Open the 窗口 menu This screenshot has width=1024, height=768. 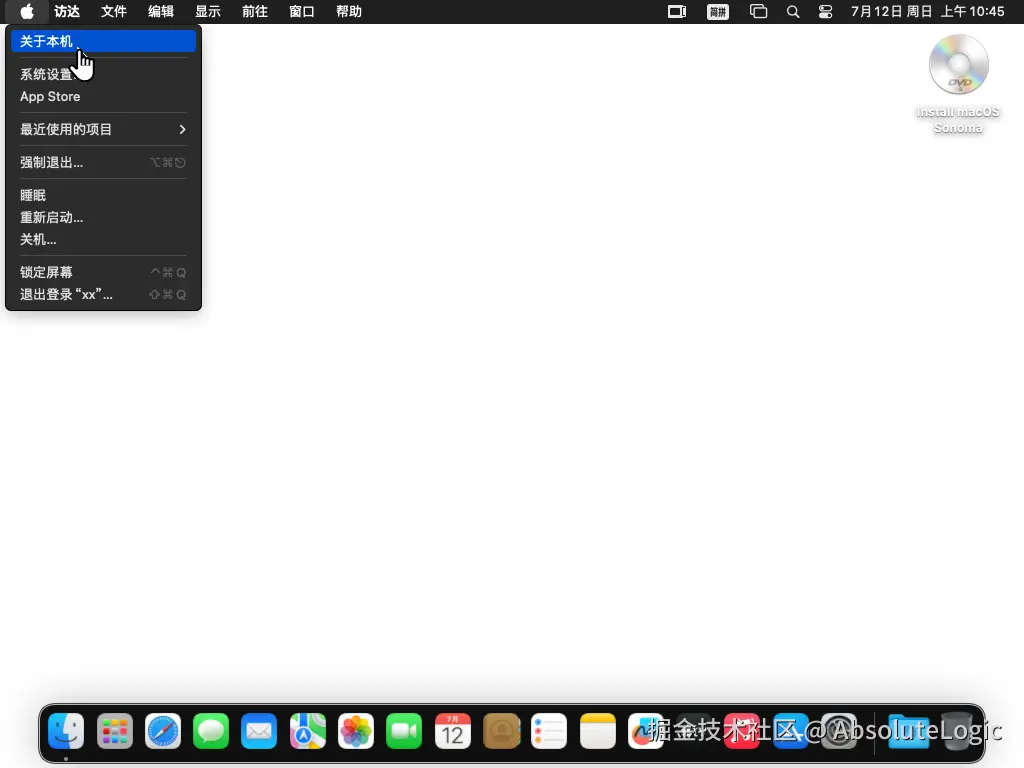pos(302,12)
